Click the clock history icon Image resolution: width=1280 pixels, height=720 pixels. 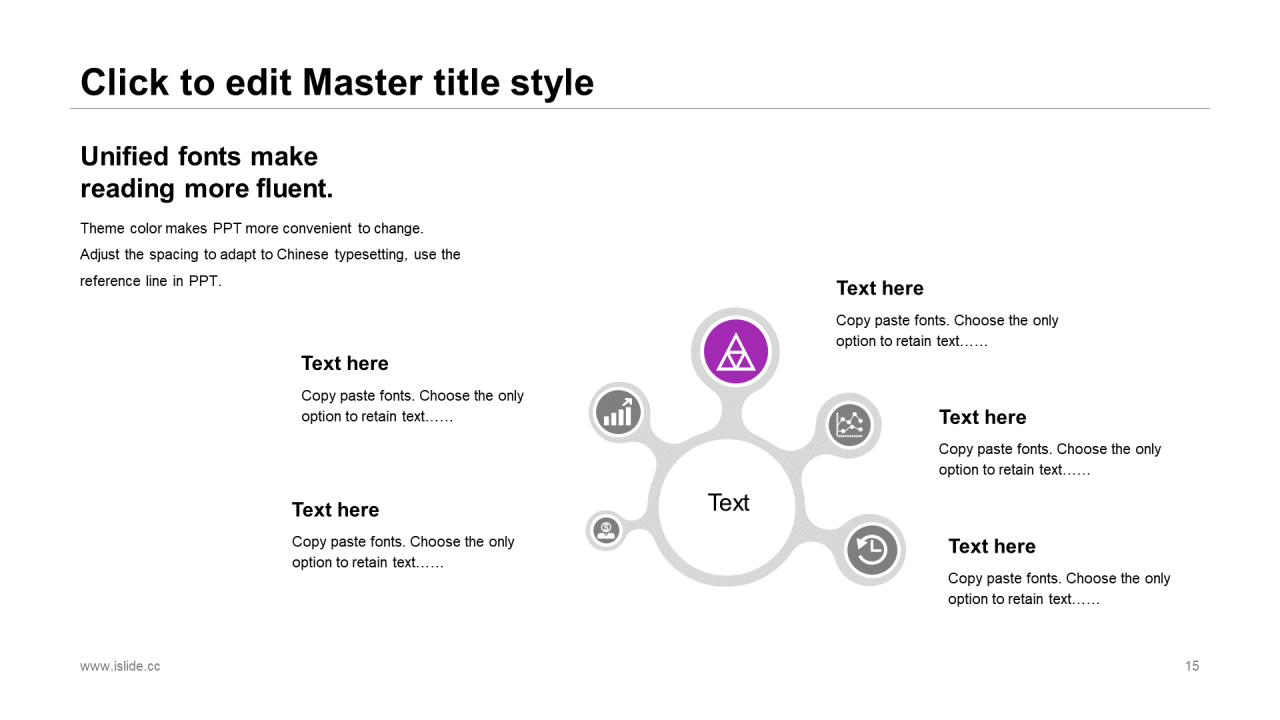click(x=872, y=550)
